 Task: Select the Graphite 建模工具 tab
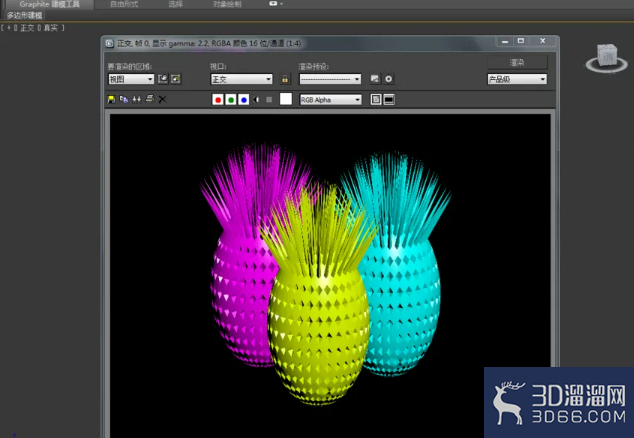pyautogui.click(x=50, y=4)
